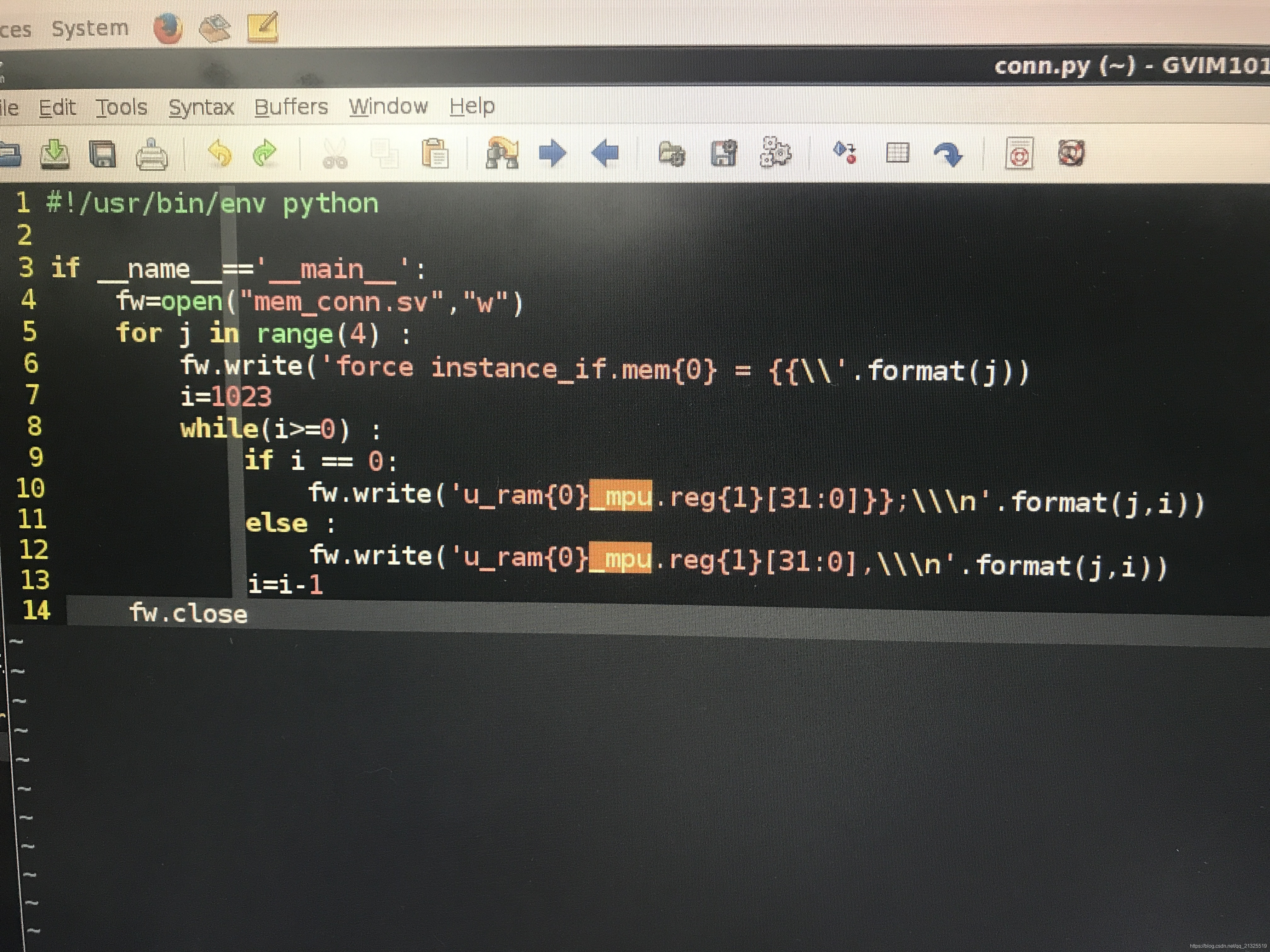1270x952 pixels.
Task: Undo the last edit
Action: pyautogui.click(x=219, y=153)
